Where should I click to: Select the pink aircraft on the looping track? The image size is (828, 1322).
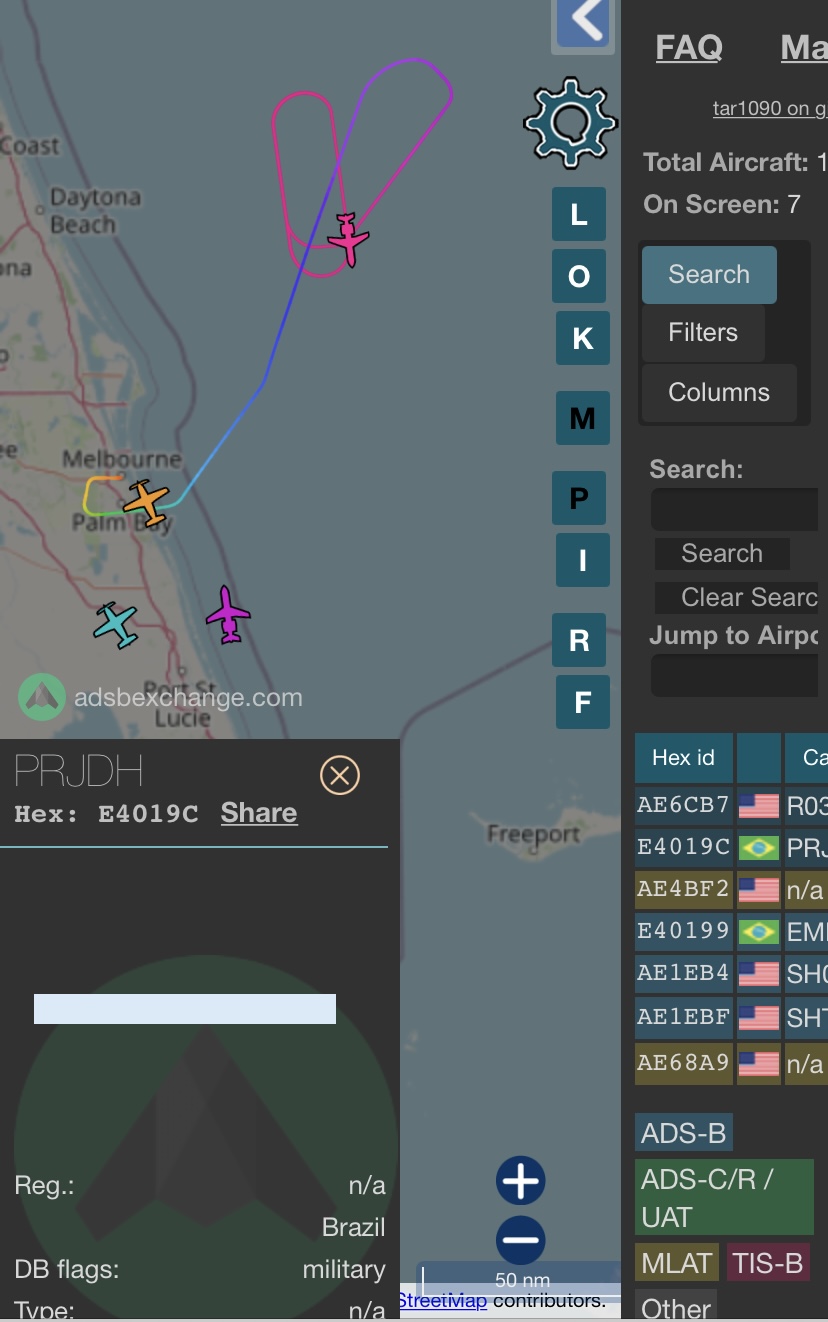[348, 239]
